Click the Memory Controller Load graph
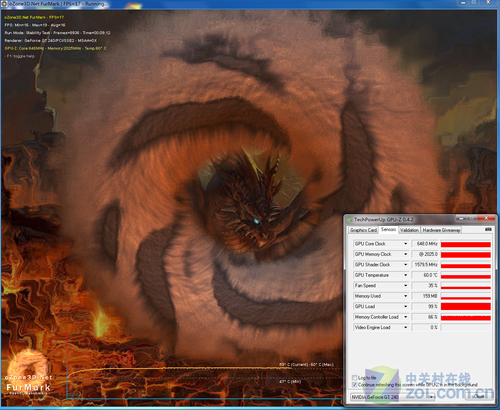The width and height of the screenshot is (500, 410). (466, 317)
